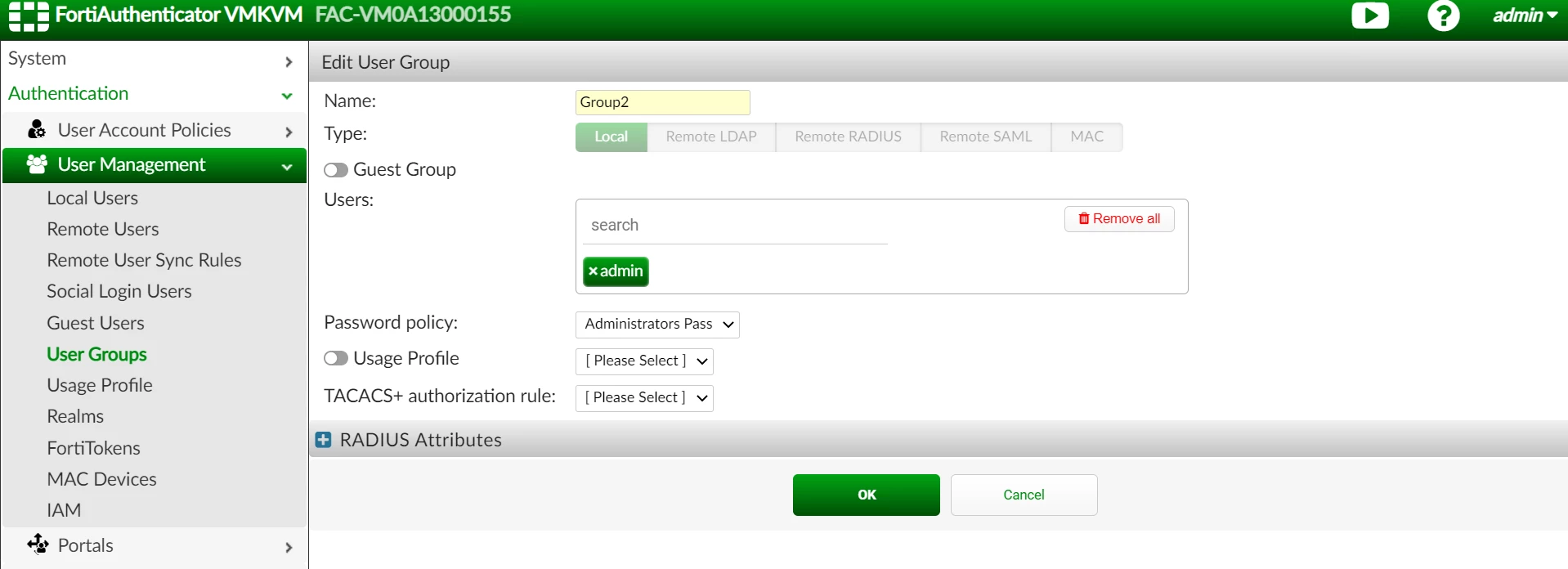
Task: Remove admin user via the x tag
Action: pyautogui.click(x=594, y=271)
